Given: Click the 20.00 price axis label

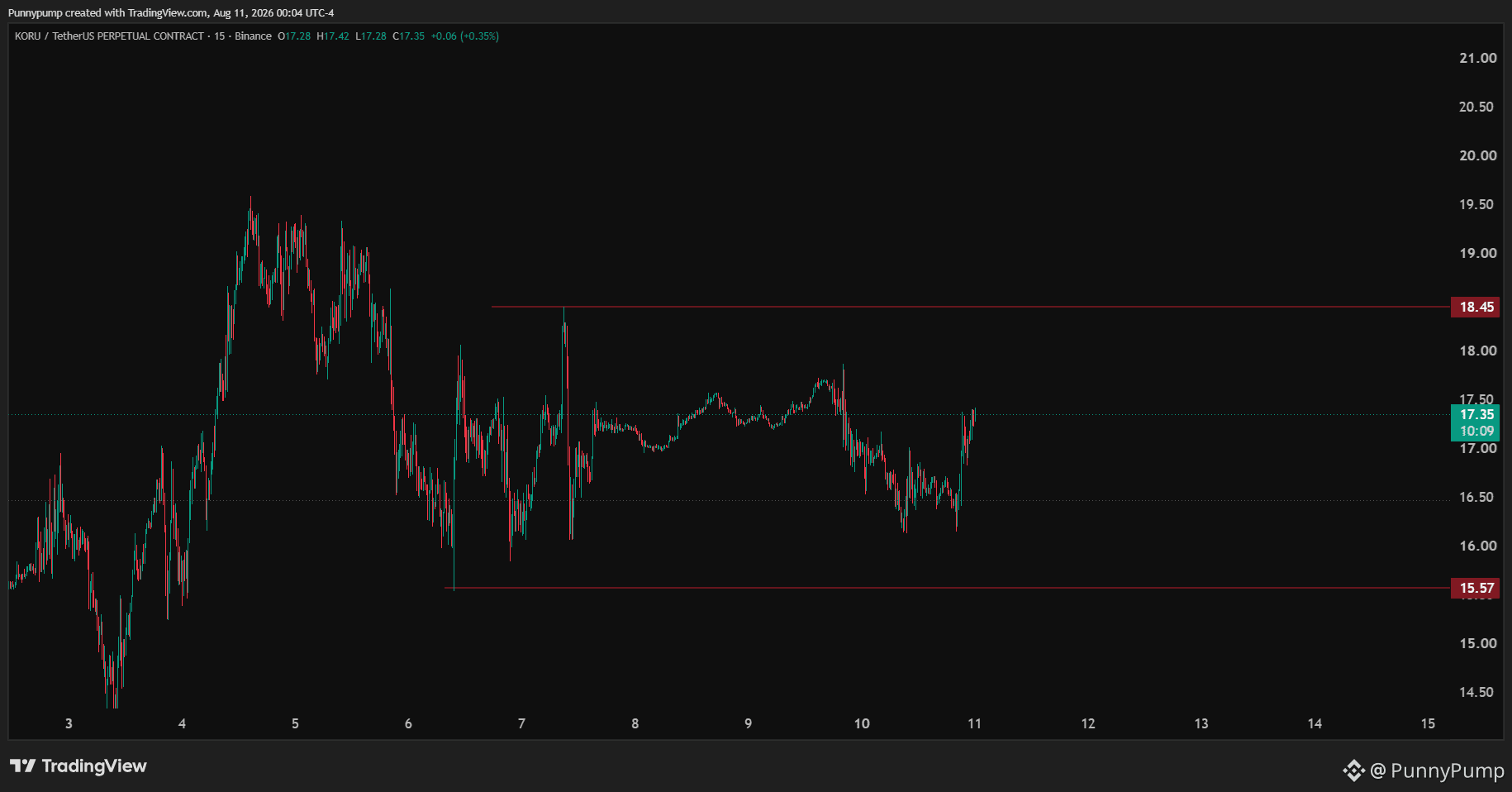Looking at the screenshot, I should click(x=1477, y=155).
